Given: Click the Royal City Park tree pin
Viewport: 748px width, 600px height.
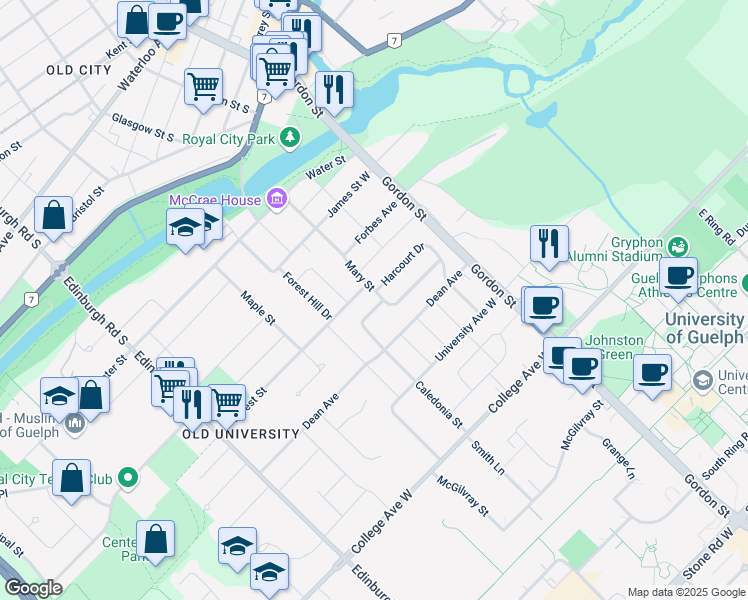Looking at the screenshot, I should 290,138.
